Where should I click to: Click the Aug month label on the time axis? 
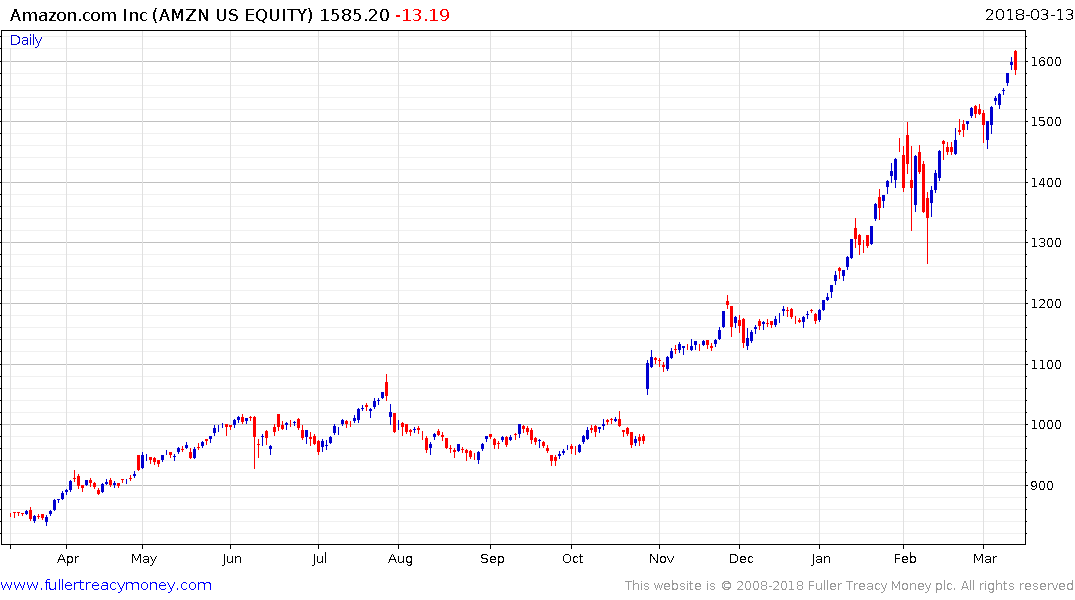pyautogui.click(x=400, y=559)
